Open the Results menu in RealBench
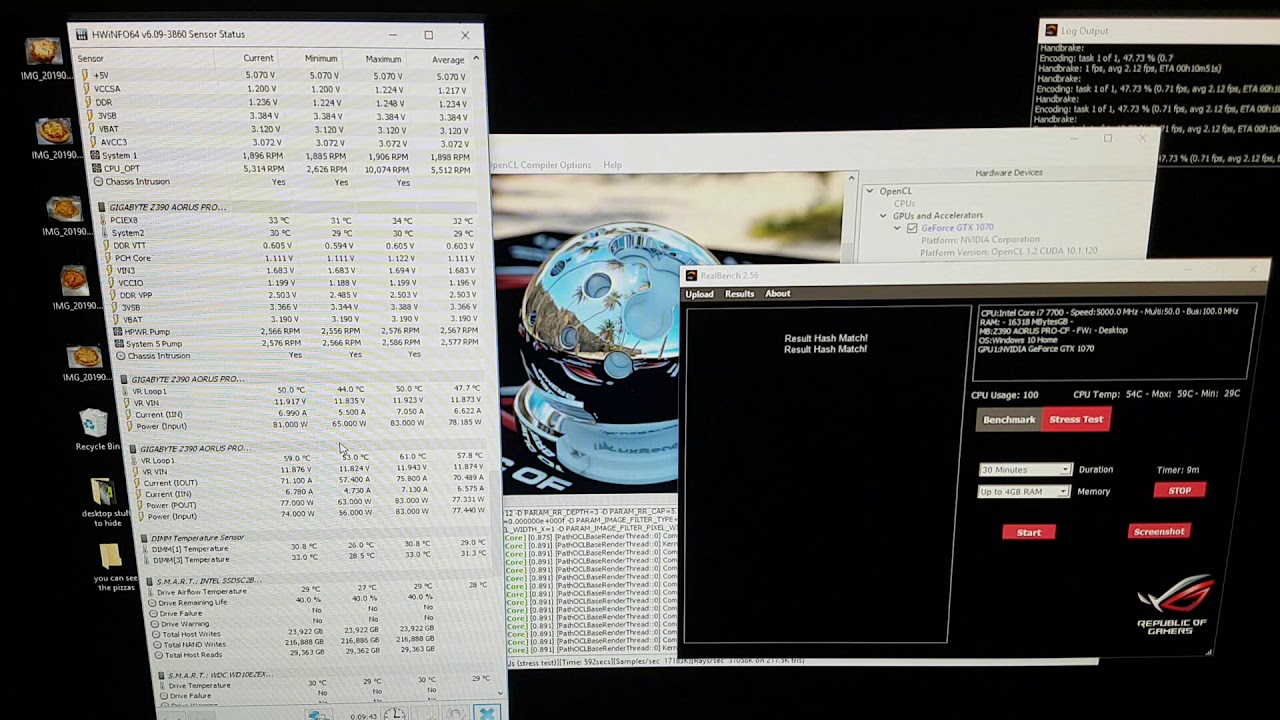The height and width of the screenshot is (720, 1280). 739,294
